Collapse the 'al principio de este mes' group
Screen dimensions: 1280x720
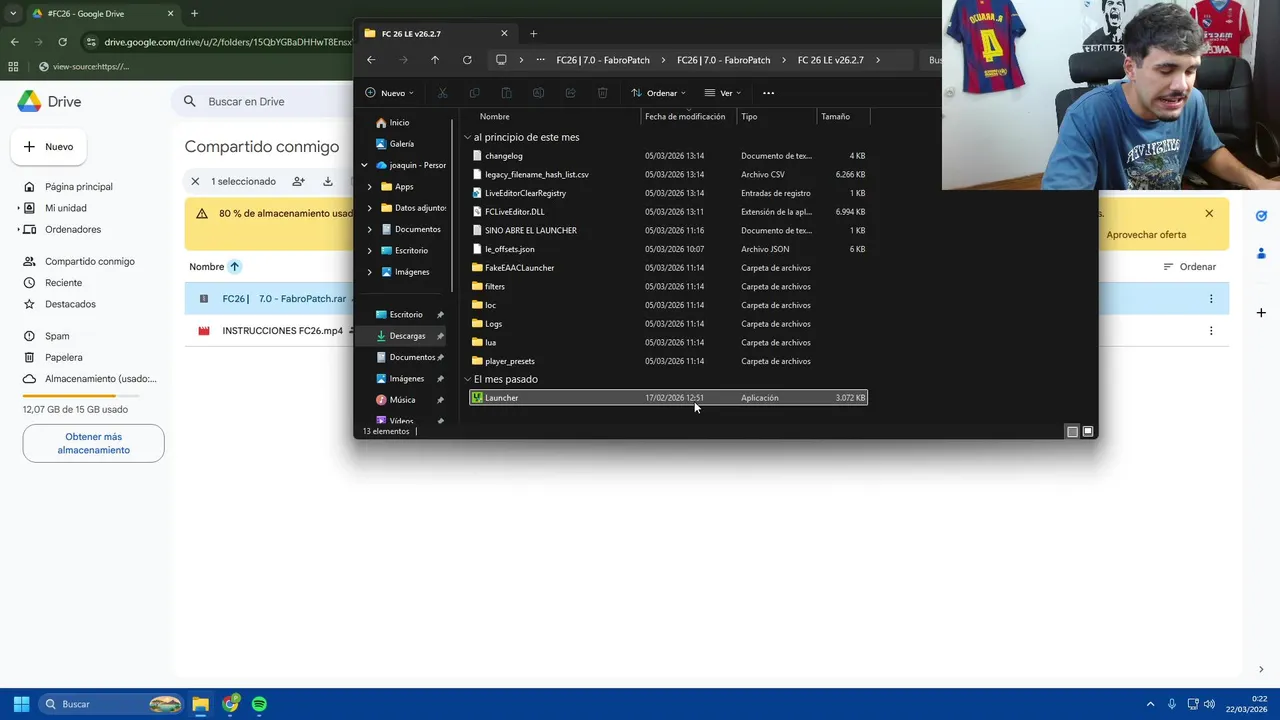pos(467,137)
